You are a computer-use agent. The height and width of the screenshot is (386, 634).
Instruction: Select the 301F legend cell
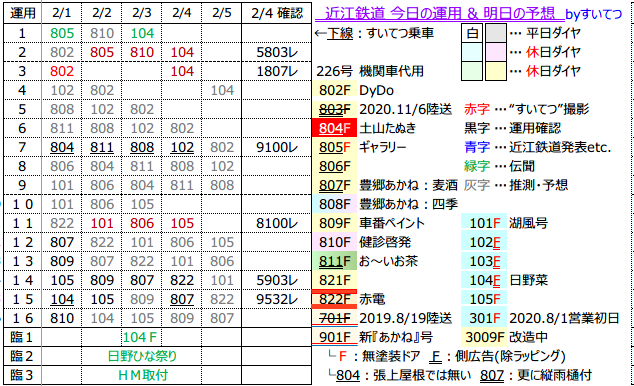[x=484, y=318]
